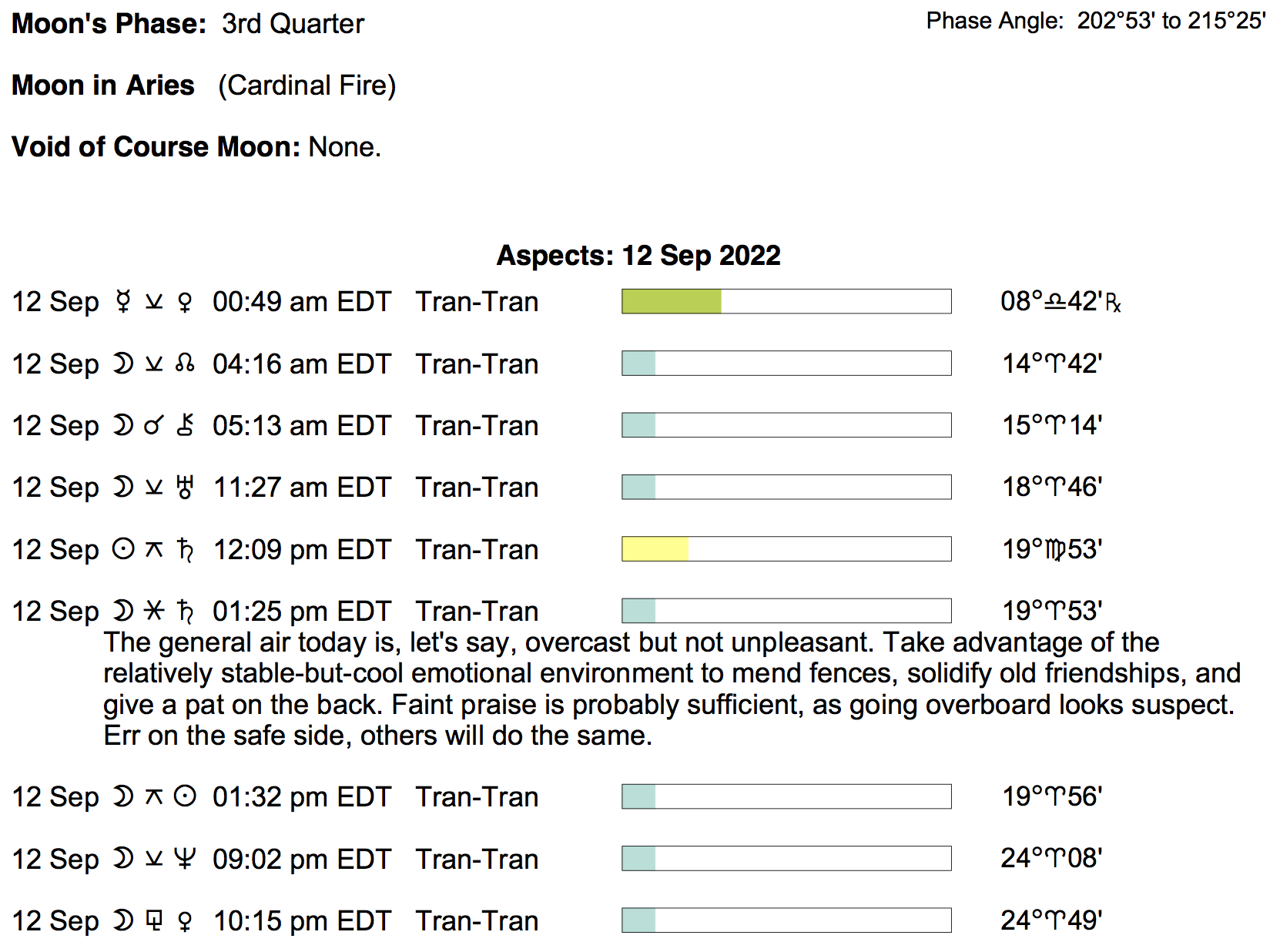
Task: Click the Moon glyph in the 01:32 pm row
Action: pos(123,796)
